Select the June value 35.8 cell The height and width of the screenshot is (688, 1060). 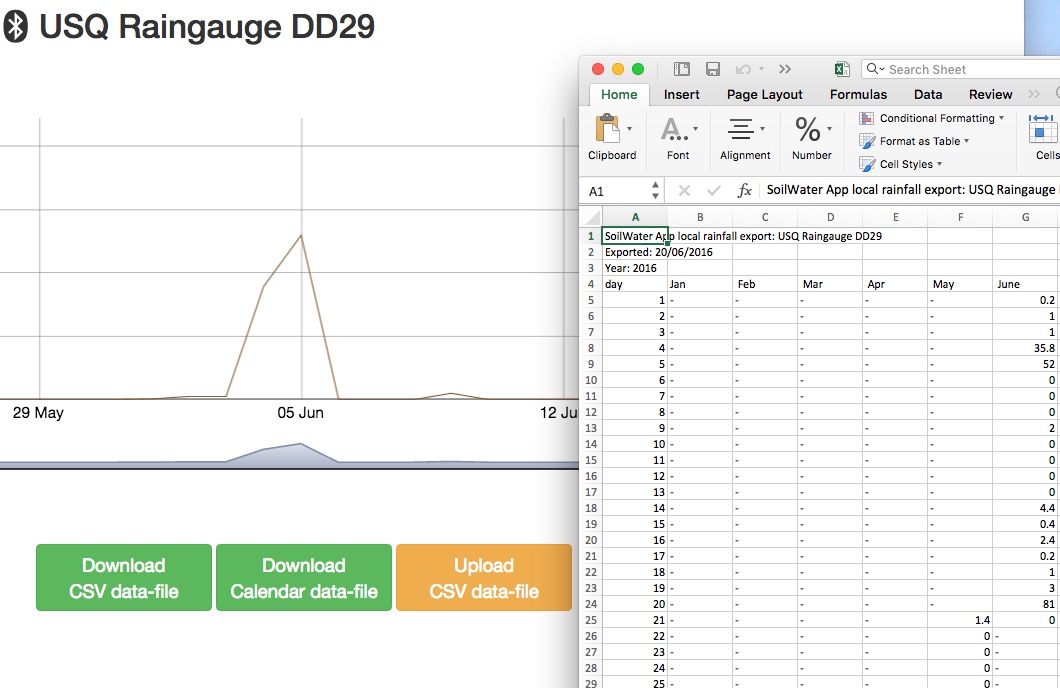tap(1026, 348)
